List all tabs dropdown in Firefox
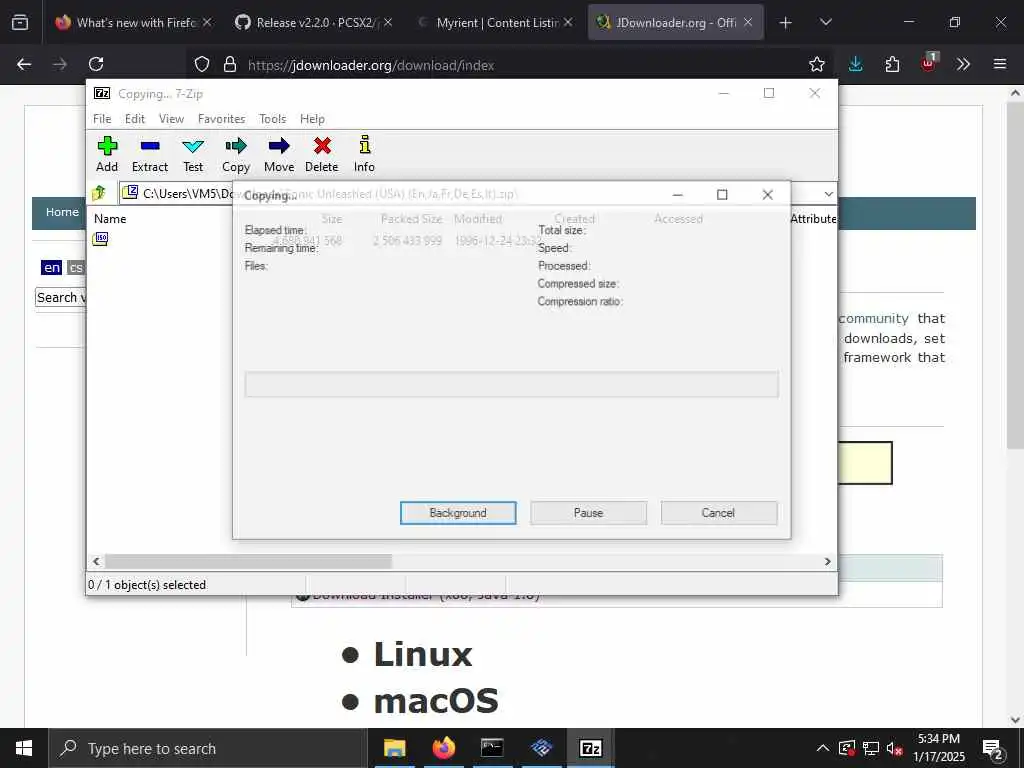This screenshot has height=768, width=1024. point(825,22)
